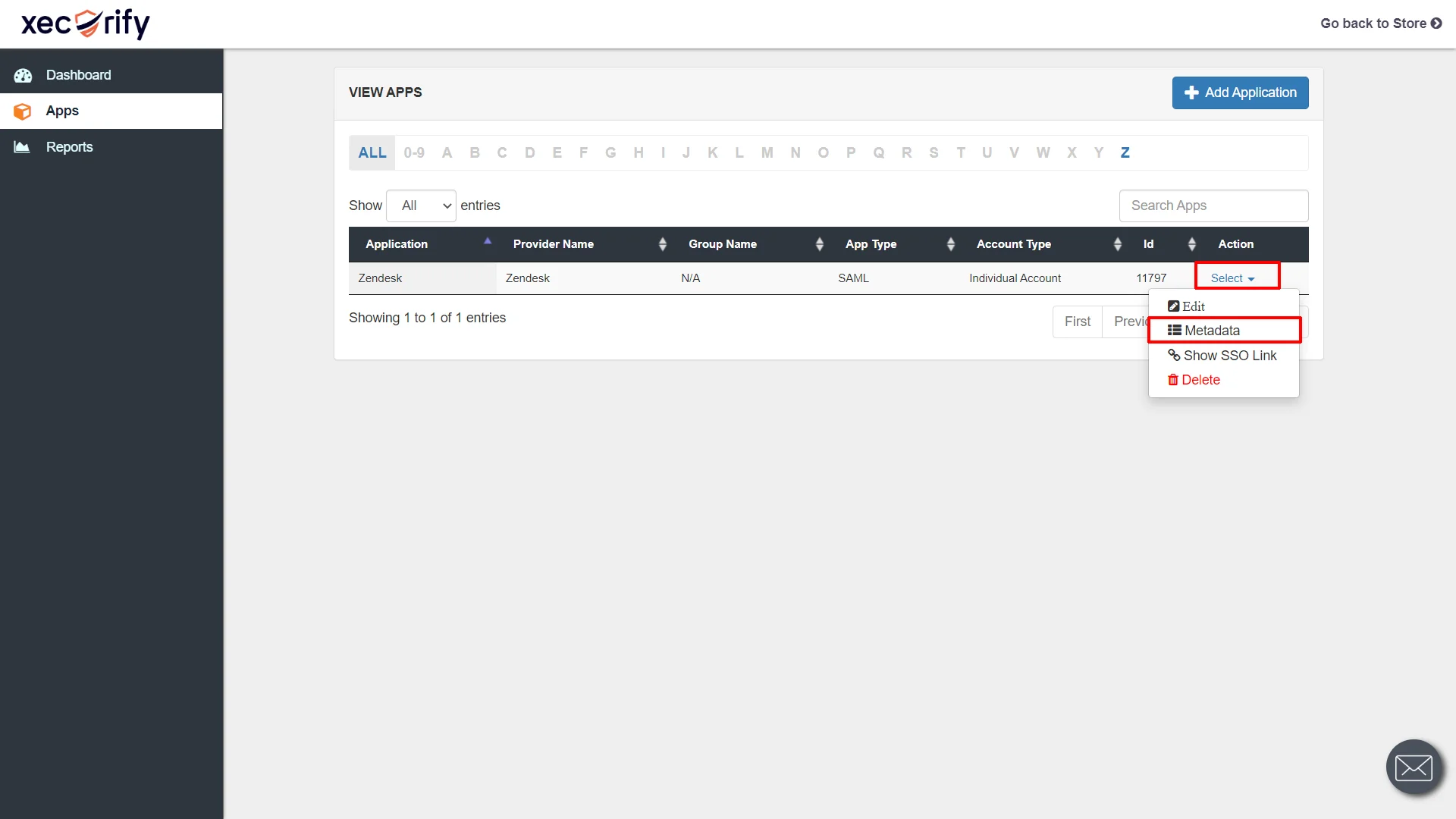The image size is (1456, 819).
Task: Click the list icon beside Metadata
Action: click(1173, 330)
